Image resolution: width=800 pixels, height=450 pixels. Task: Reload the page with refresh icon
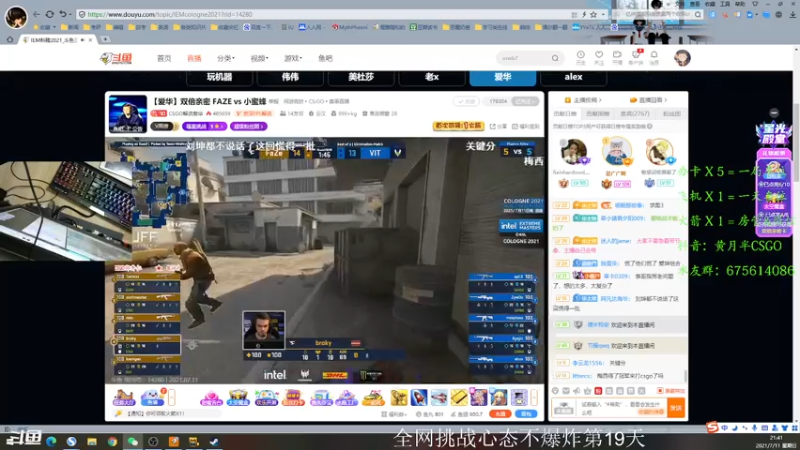(49, 14)
